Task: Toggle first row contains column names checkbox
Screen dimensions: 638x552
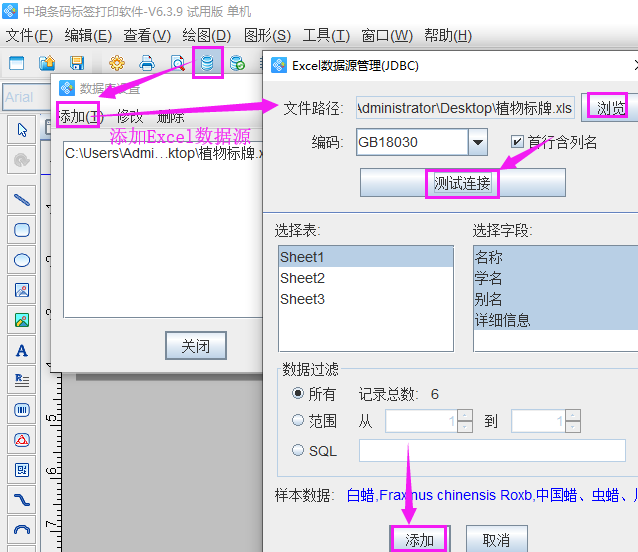Action: (517, 142)
